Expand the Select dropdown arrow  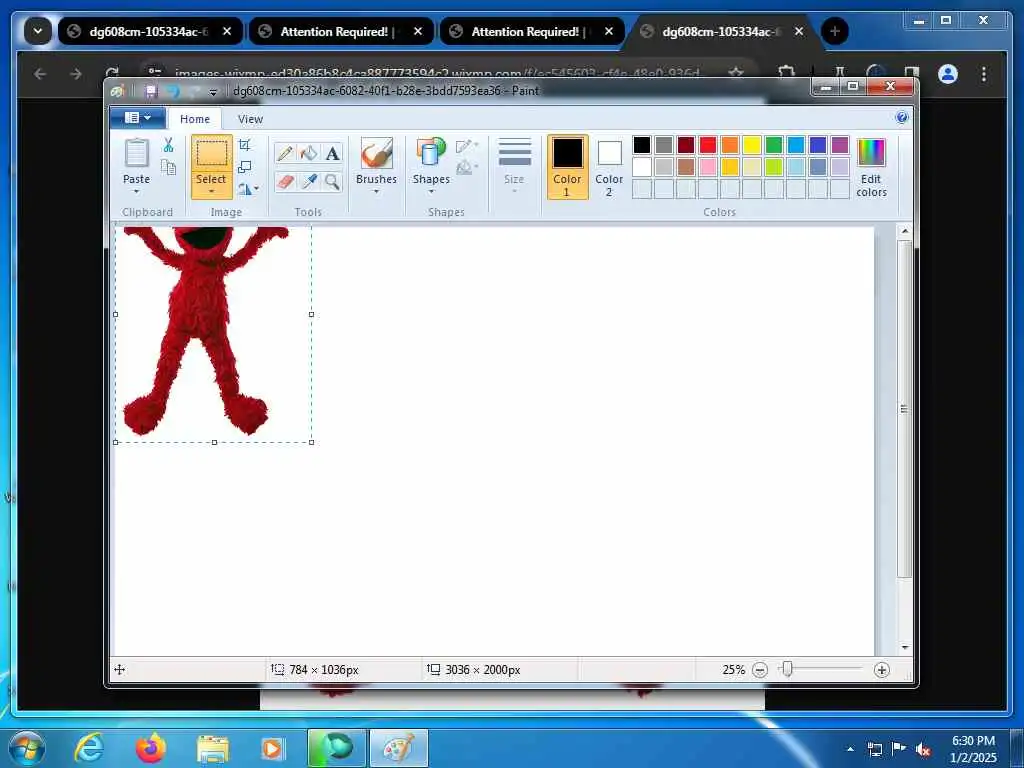[x=212, y=191]
